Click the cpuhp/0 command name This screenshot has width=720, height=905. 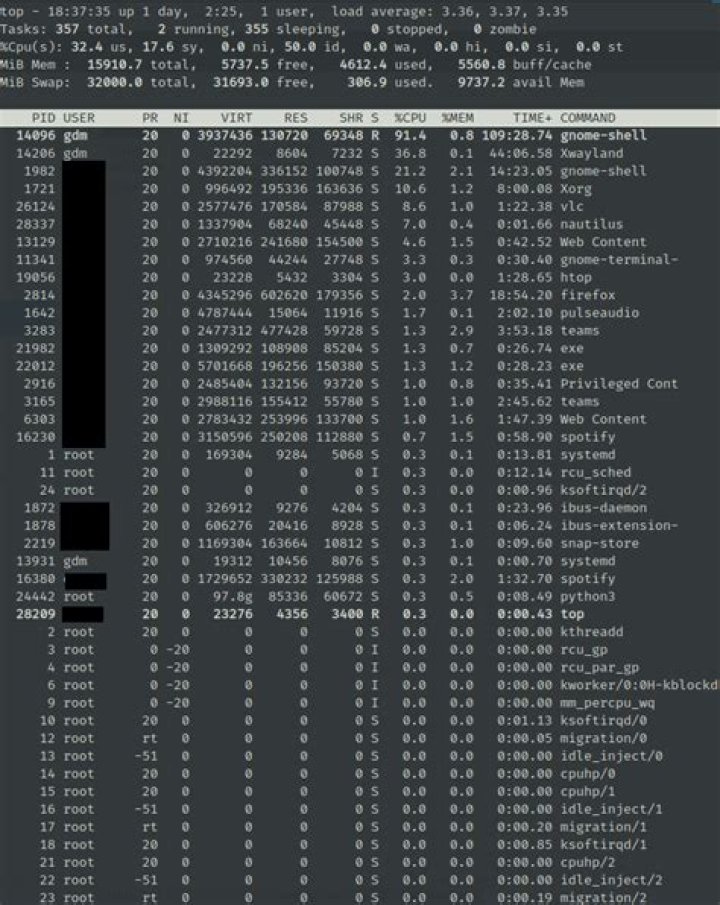587,774
